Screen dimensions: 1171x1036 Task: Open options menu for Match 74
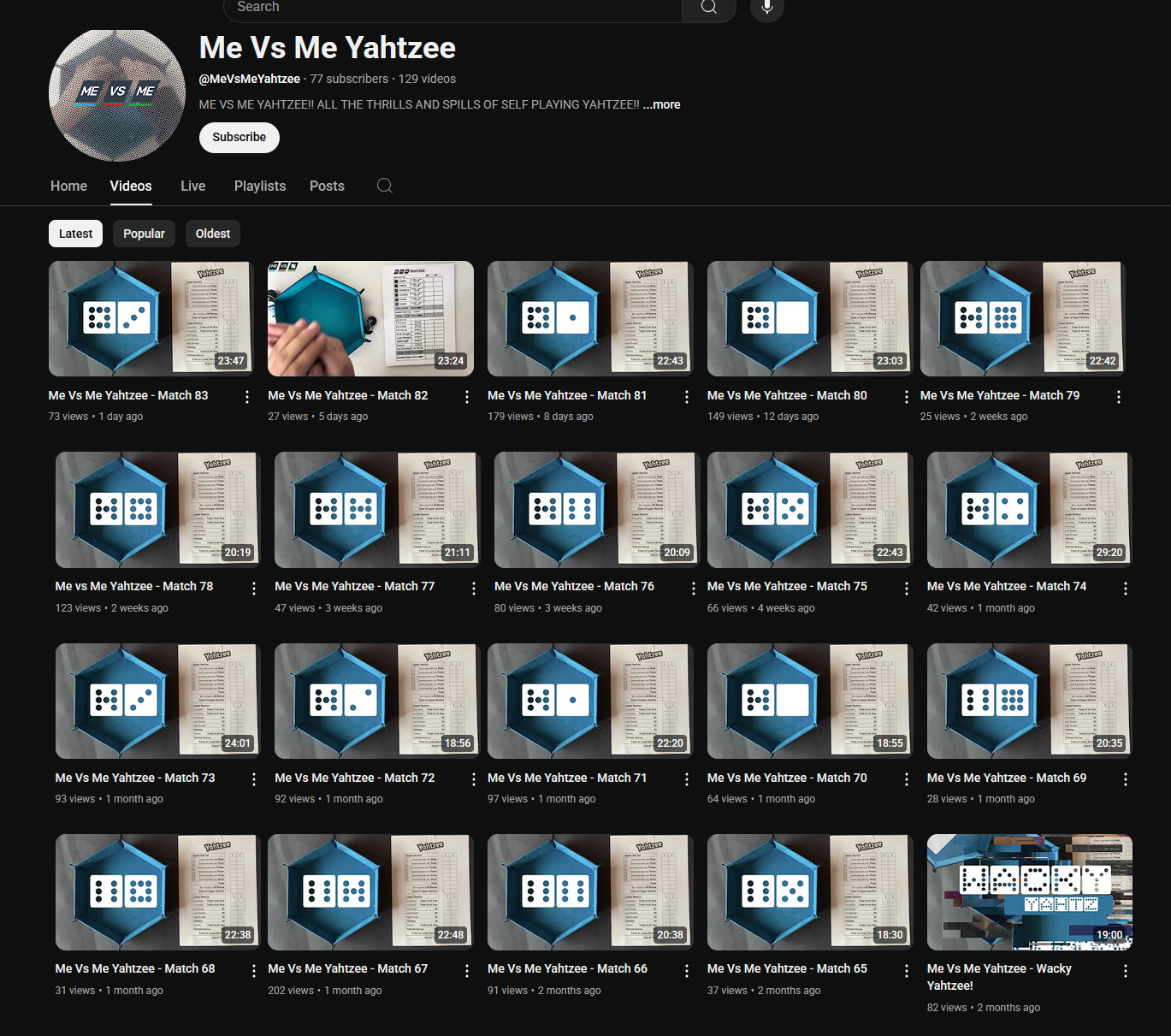pos(1126,589)
